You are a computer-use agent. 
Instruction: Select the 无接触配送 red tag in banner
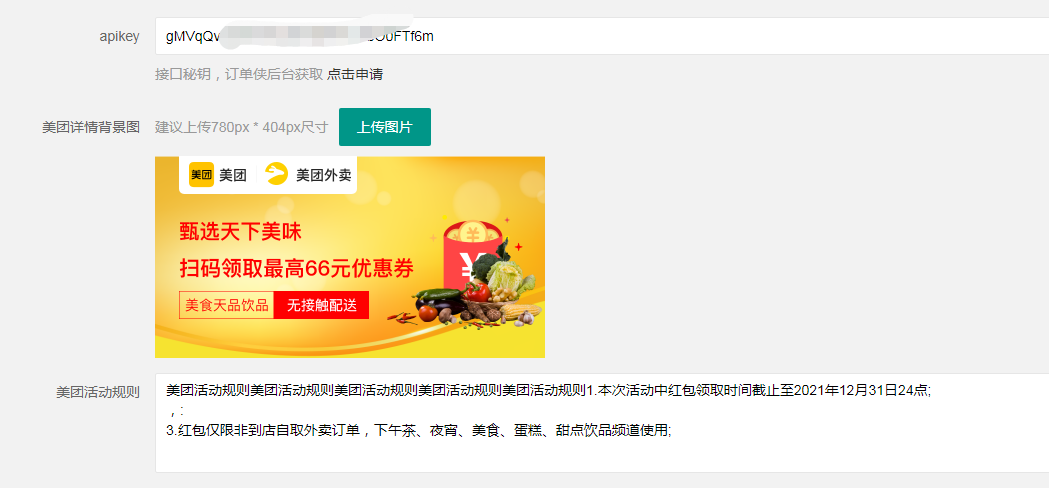click(321, 305)
